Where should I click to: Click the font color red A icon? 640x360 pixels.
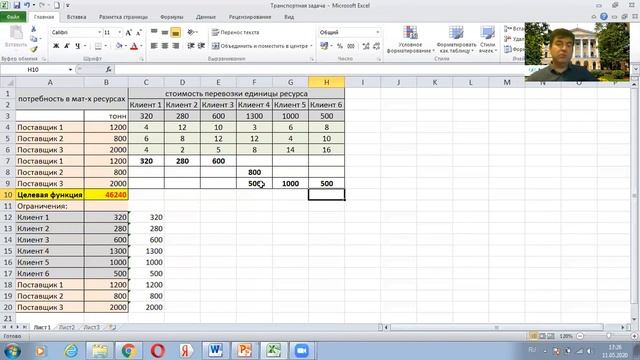coord(134,46)
